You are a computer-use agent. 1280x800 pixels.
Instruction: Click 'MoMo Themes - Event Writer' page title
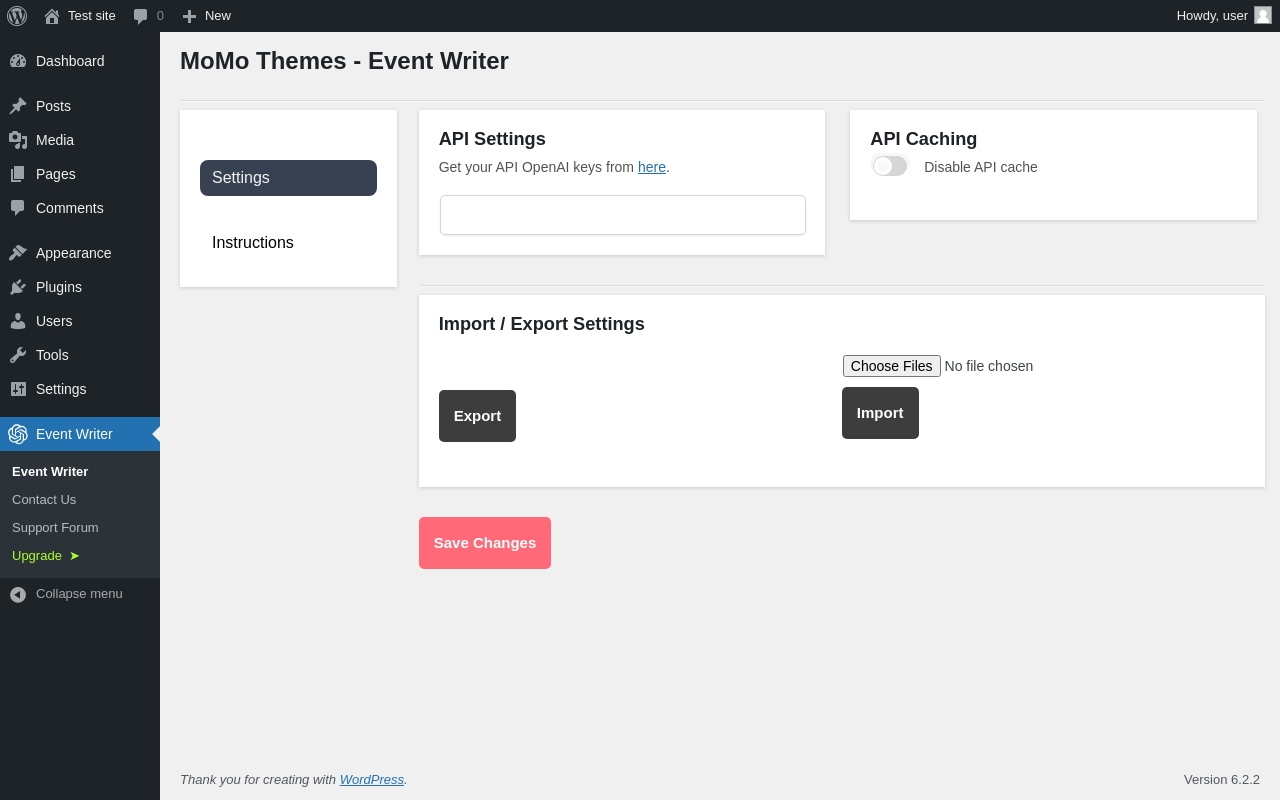point(344,61)
